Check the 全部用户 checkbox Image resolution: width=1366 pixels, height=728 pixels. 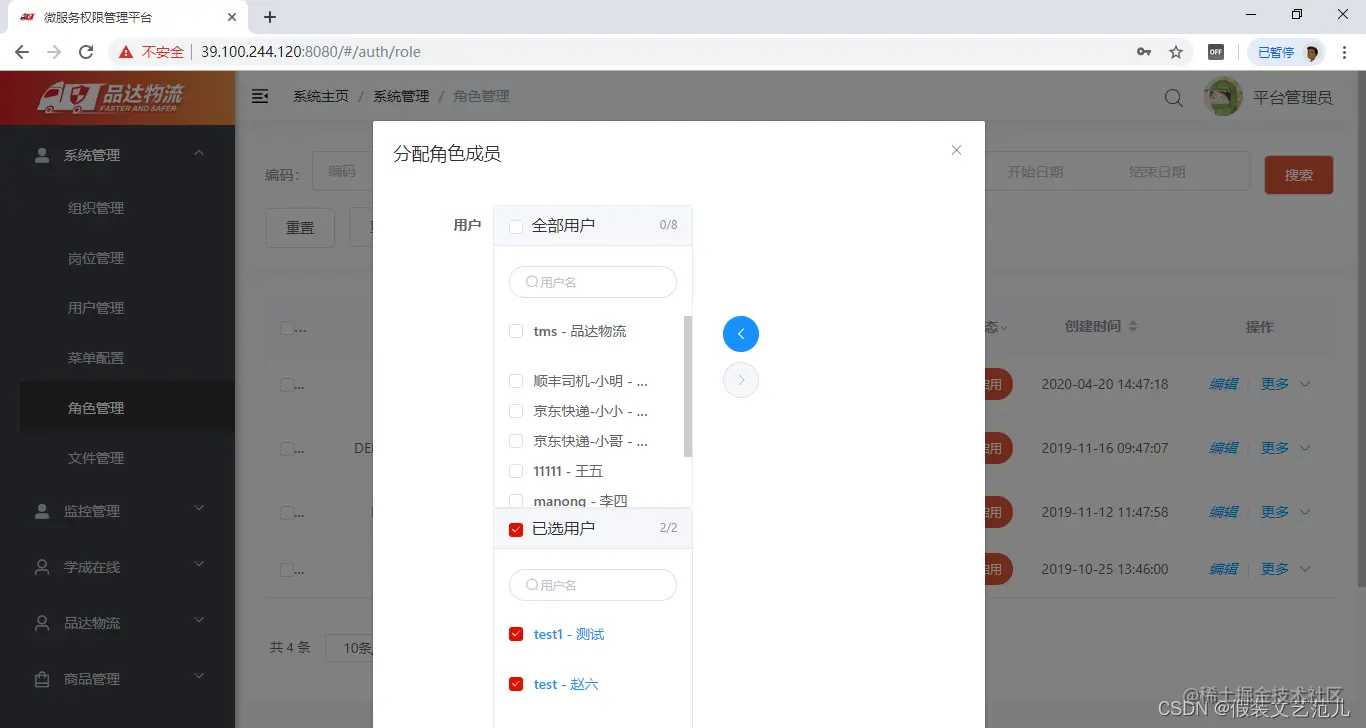515,225
